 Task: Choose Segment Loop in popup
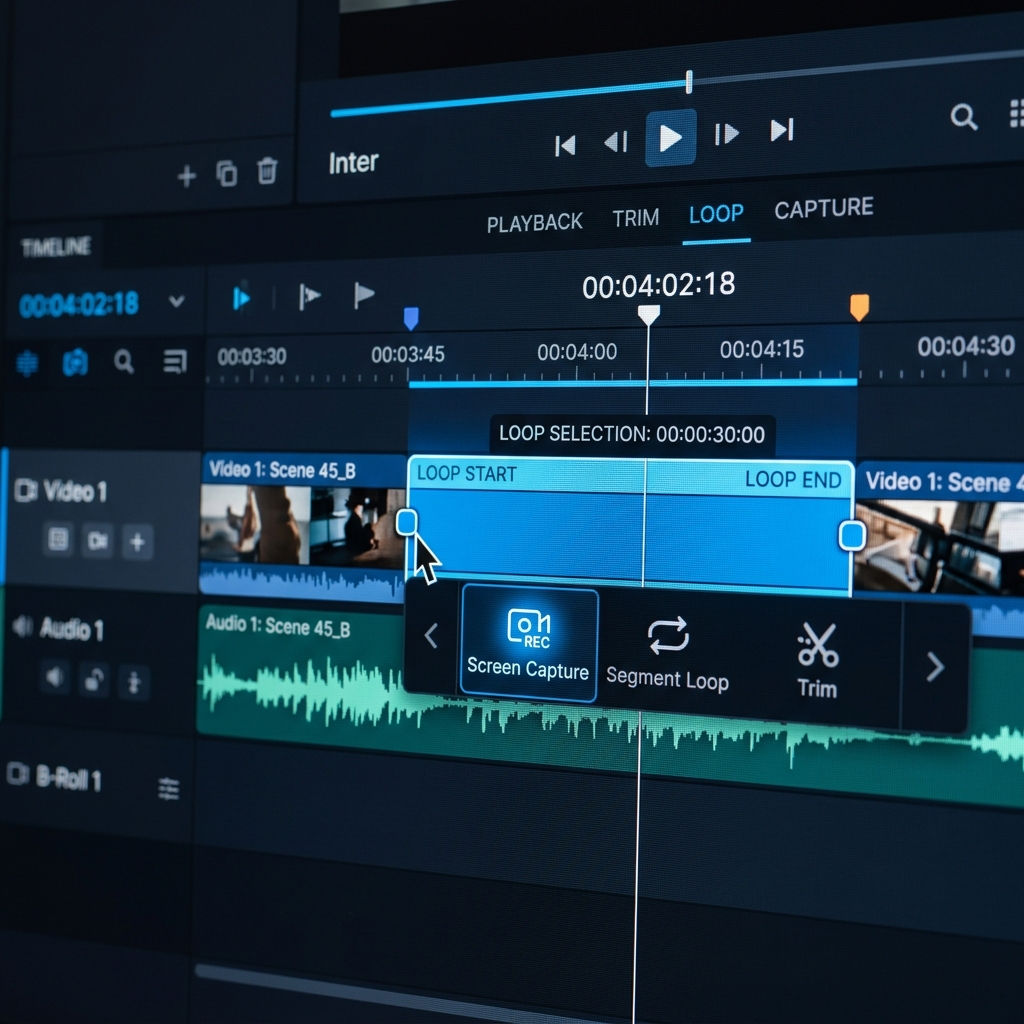pos(667,654)
